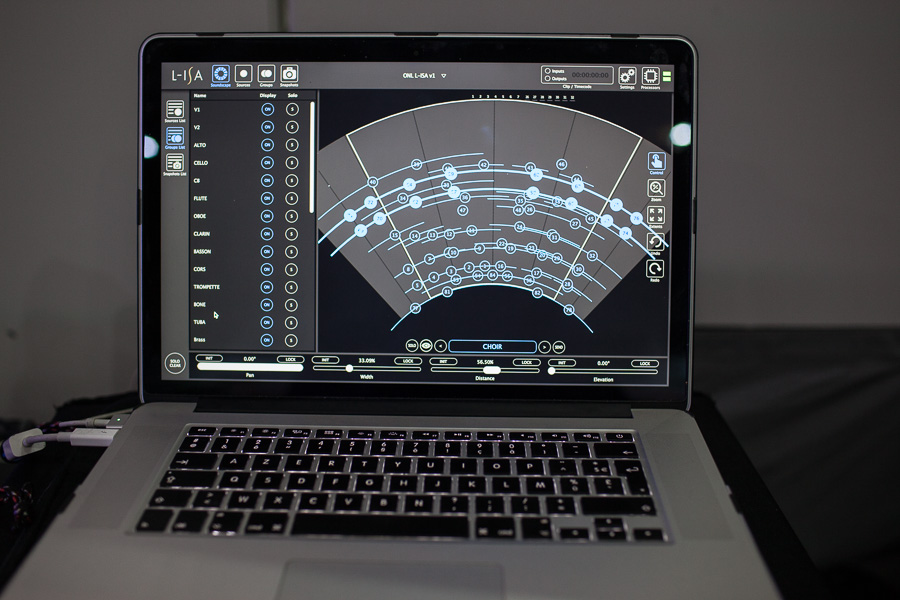Click the green status indicator top right
This screenshot has width=900, height=600.
tap(667, 76)
